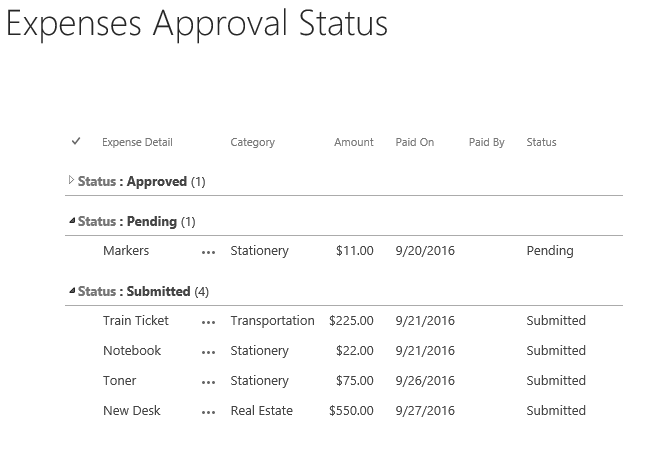Click the Status column header
The image size is (653, 455).
(541, 142)
